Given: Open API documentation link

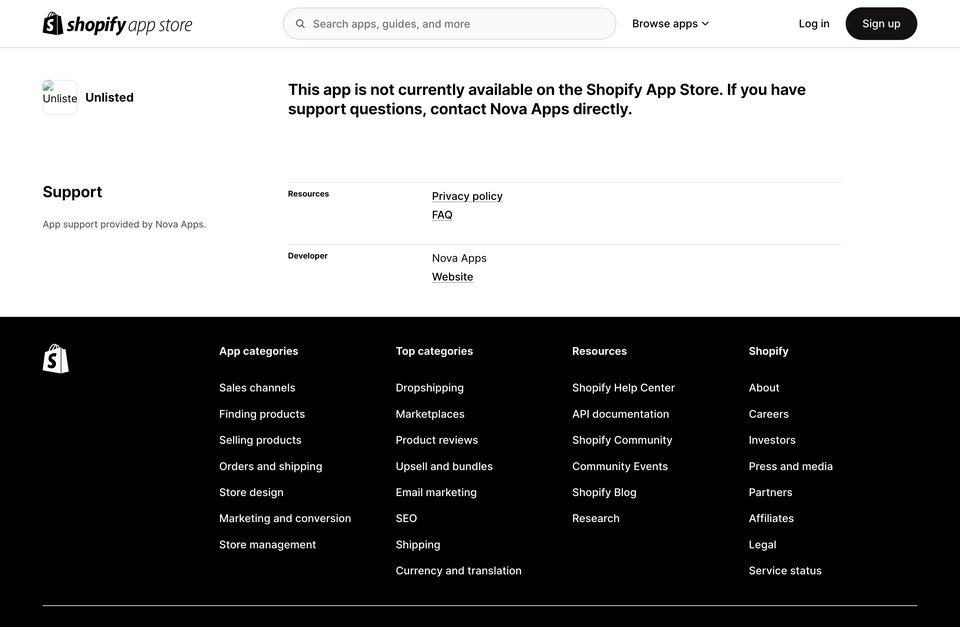Looking at the screenshot, I should pyautogui.click(x=620, y=414).
